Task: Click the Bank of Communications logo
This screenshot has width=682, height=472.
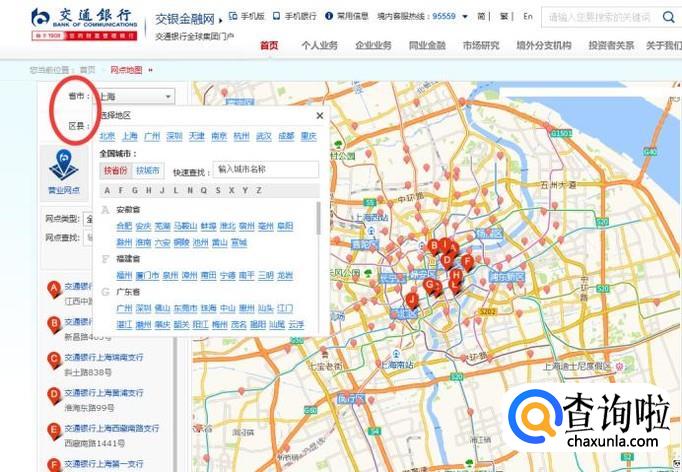Action: click(x=84, y=24)
